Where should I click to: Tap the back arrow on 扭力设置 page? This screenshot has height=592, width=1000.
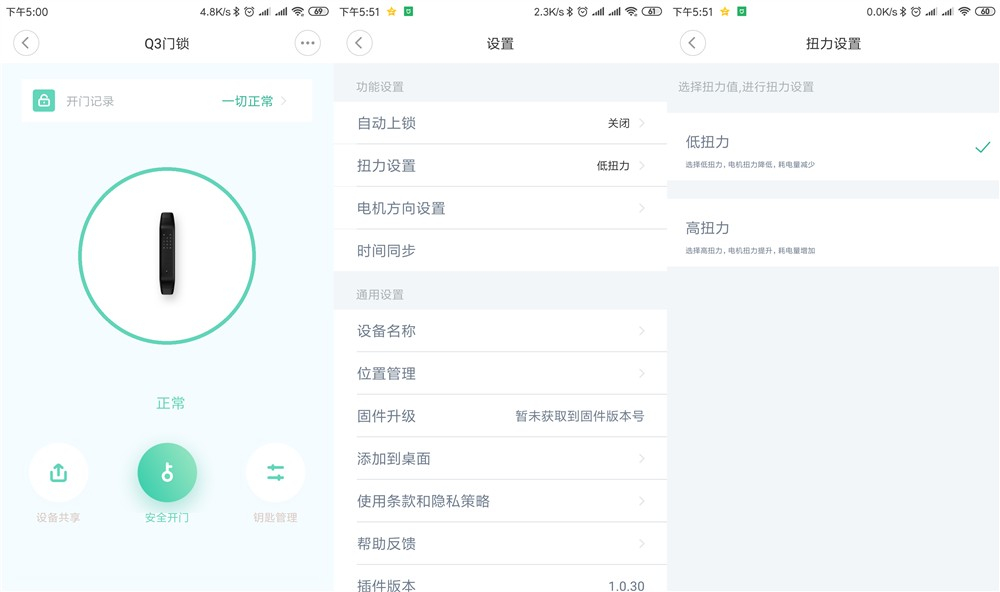[x=691, y=43]
